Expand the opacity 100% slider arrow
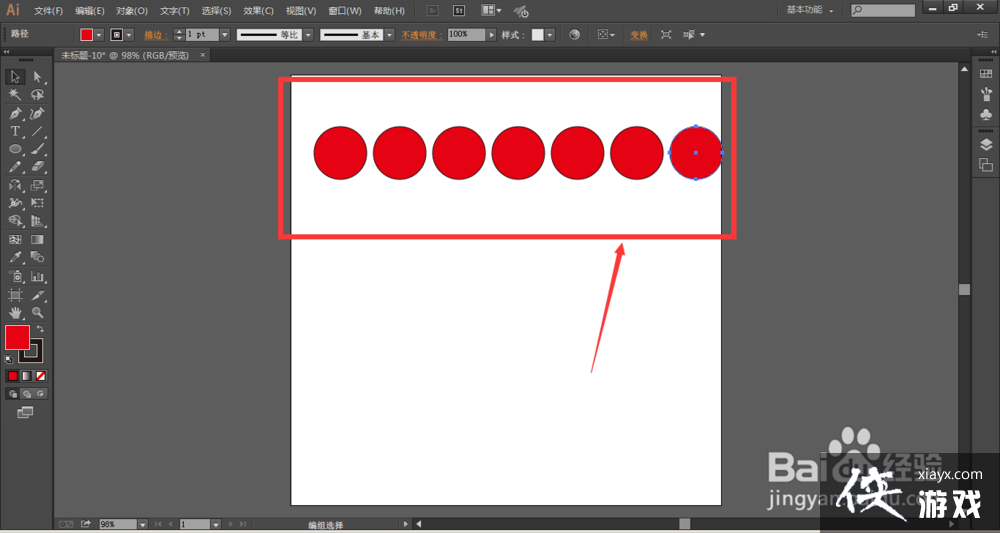This screenshot has height=533, width=1000. 492,35
